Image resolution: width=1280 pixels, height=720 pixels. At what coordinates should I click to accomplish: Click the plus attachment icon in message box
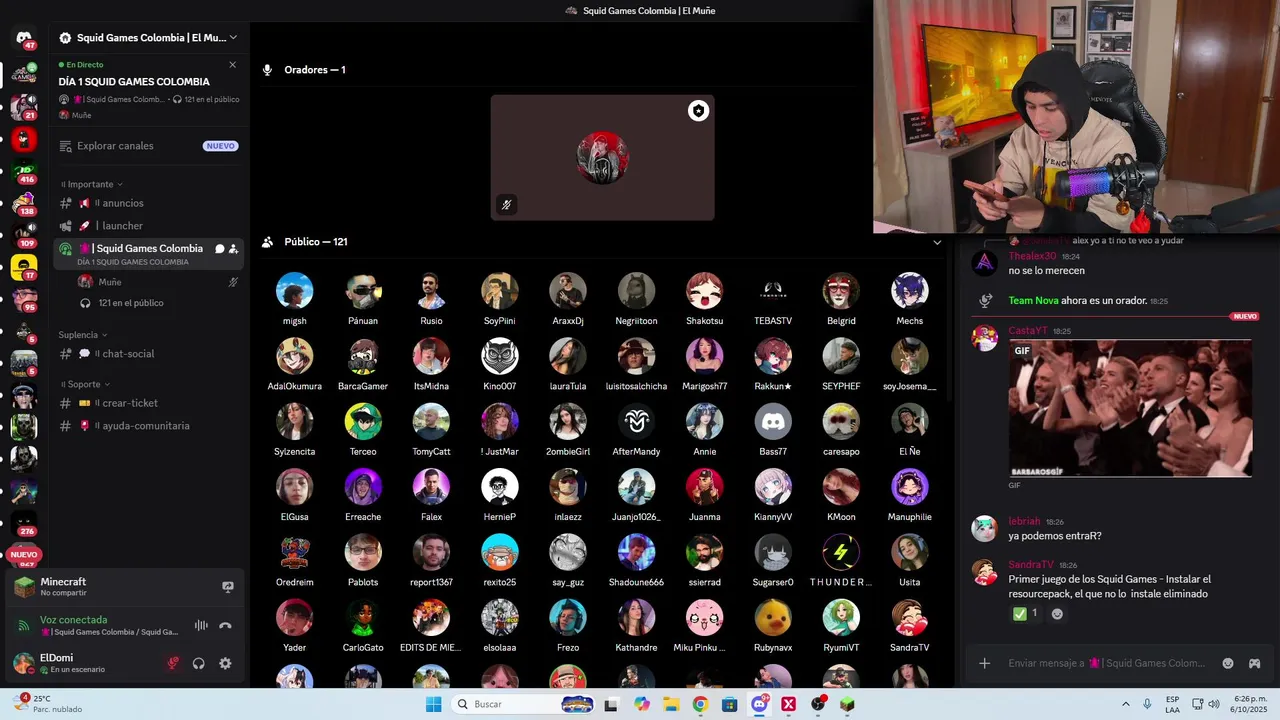click(984, 663)
